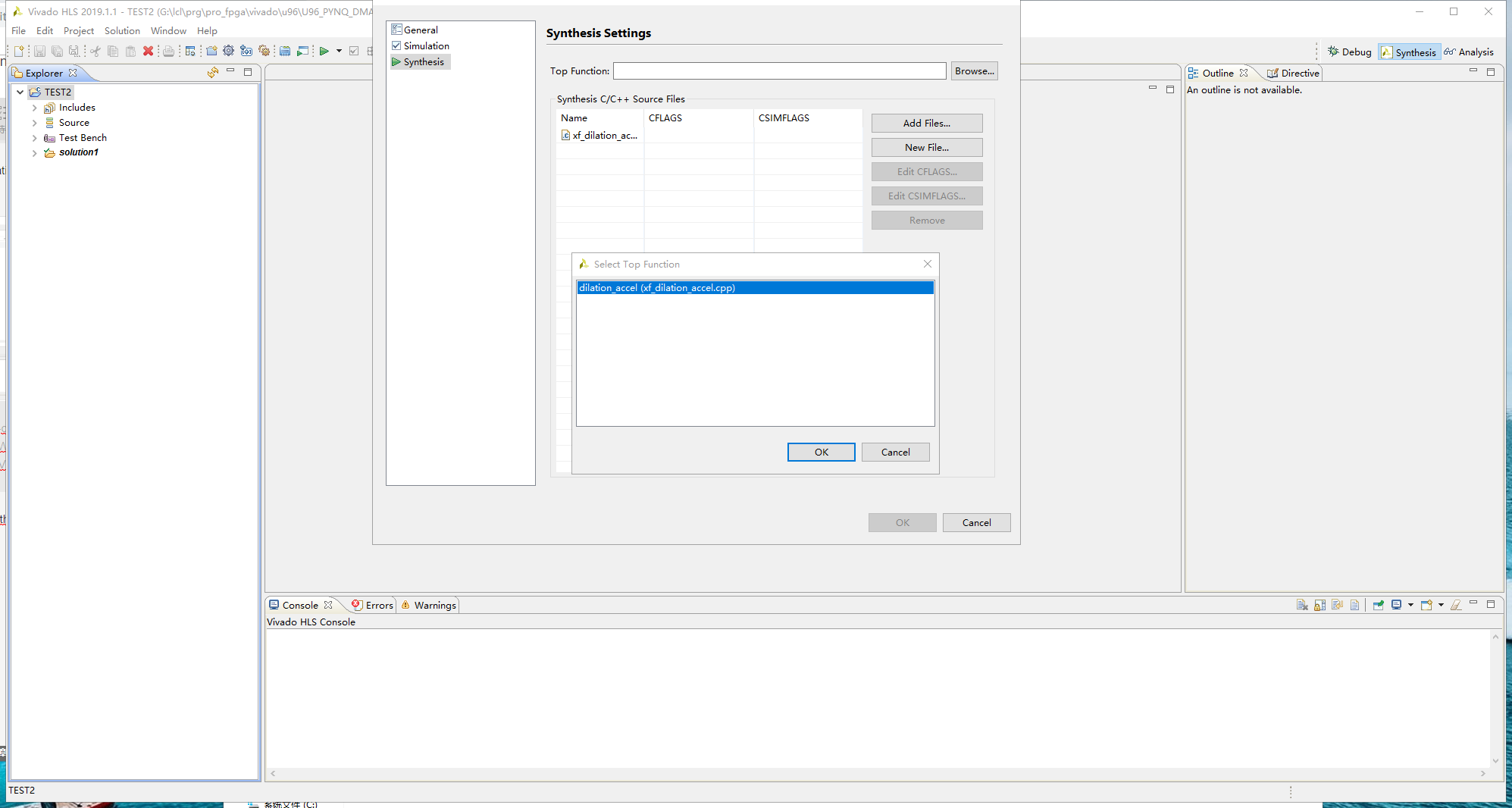Click the red Delete X toolbar icon
Image resolution: width=1512 pixels, height=808 pixels.
(x=149, y=51)
